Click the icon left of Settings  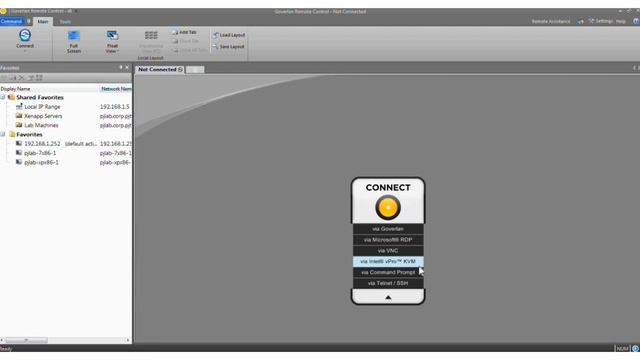pos(580,21)
